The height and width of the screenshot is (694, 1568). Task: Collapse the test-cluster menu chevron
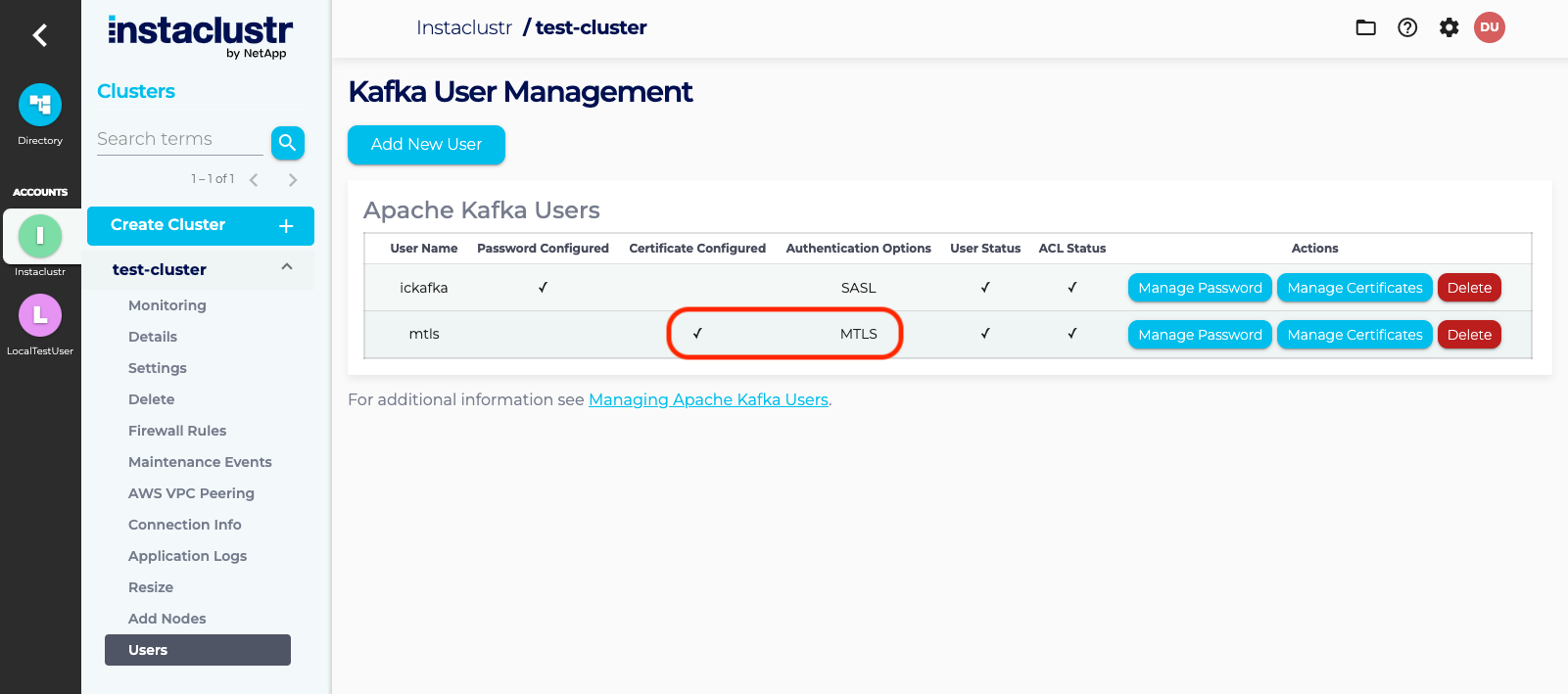click(287, 267)
